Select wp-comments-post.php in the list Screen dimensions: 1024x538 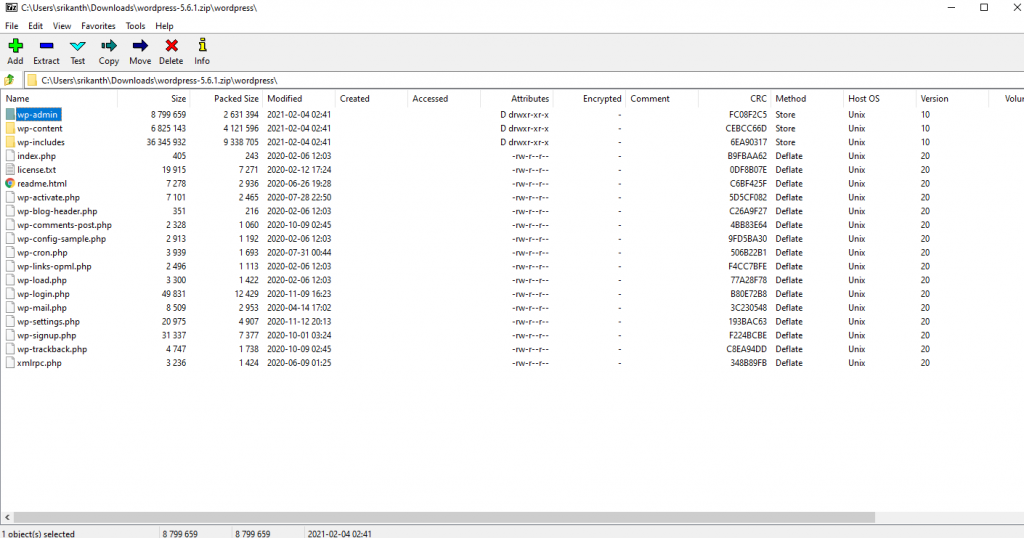[x=64, y=225]
